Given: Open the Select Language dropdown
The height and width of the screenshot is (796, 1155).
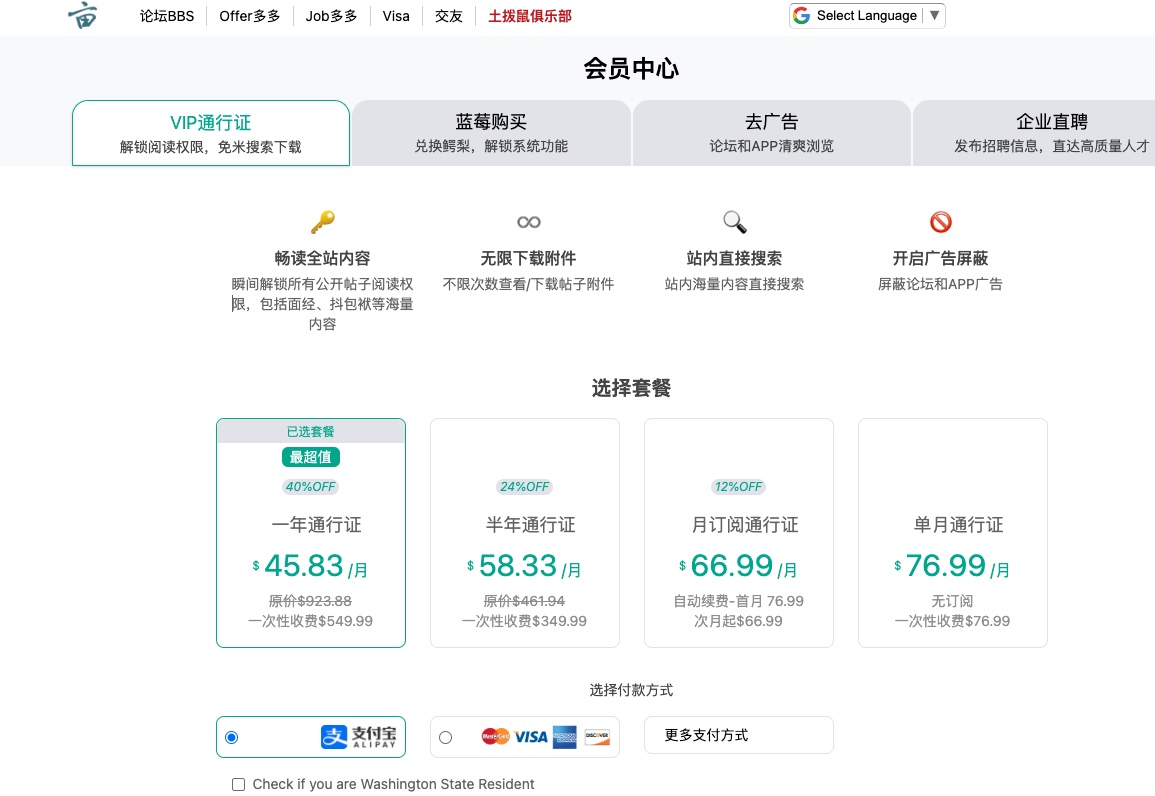Looking at the screenshot, I should coord(867,15).
